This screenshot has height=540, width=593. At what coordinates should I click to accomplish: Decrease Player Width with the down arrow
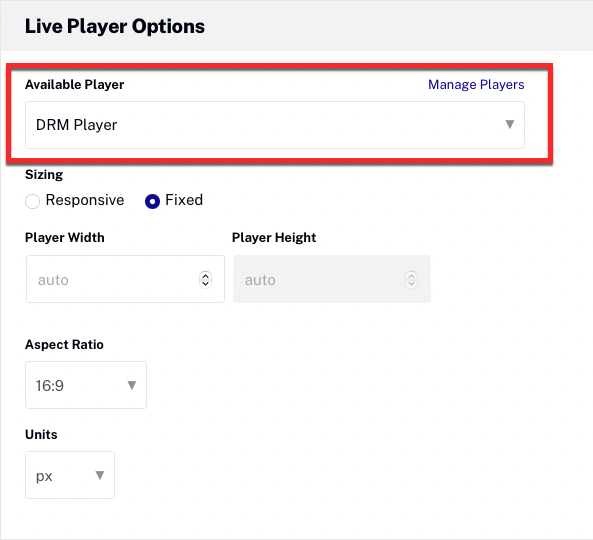205,284
